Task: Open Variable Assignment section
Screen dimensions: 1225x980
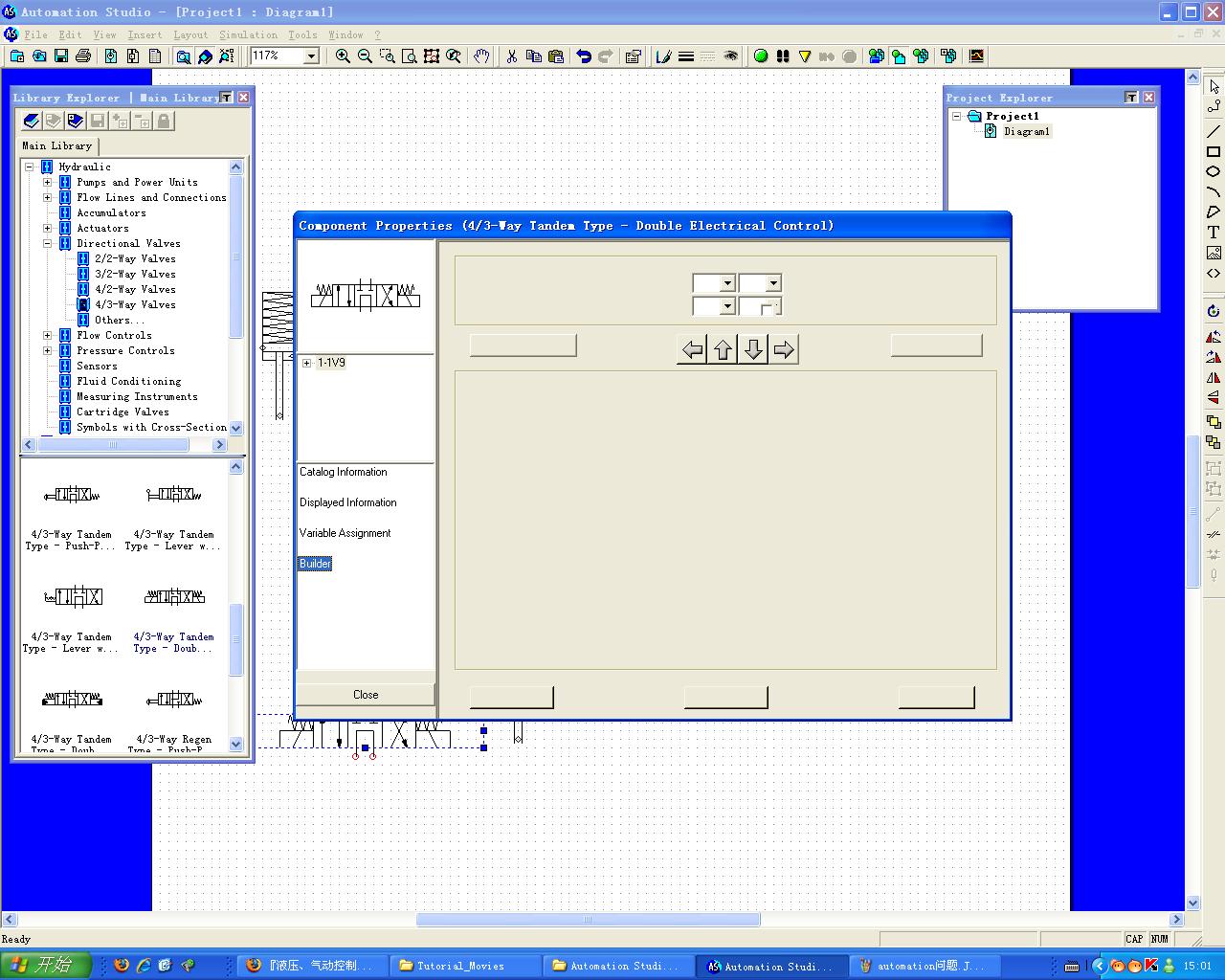Action: pyautogui.click(x=345, y=533)
